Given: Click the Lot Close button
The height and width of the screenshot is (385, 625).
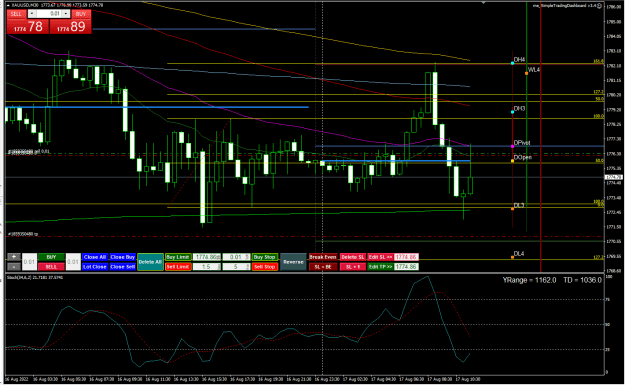Looking at the screenshot, I should pos(95,267).
